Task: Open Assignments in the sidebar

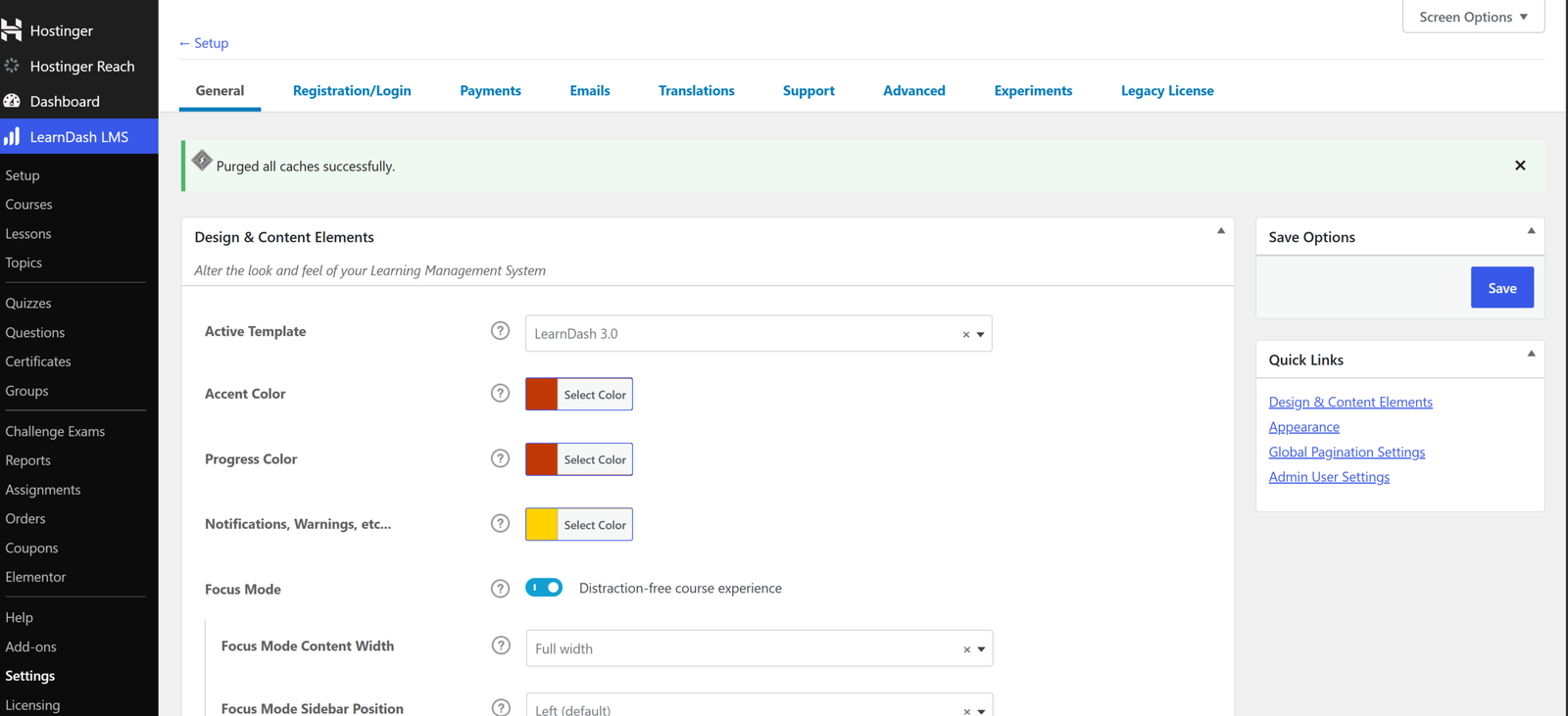Action: click(x=43, y=490)
